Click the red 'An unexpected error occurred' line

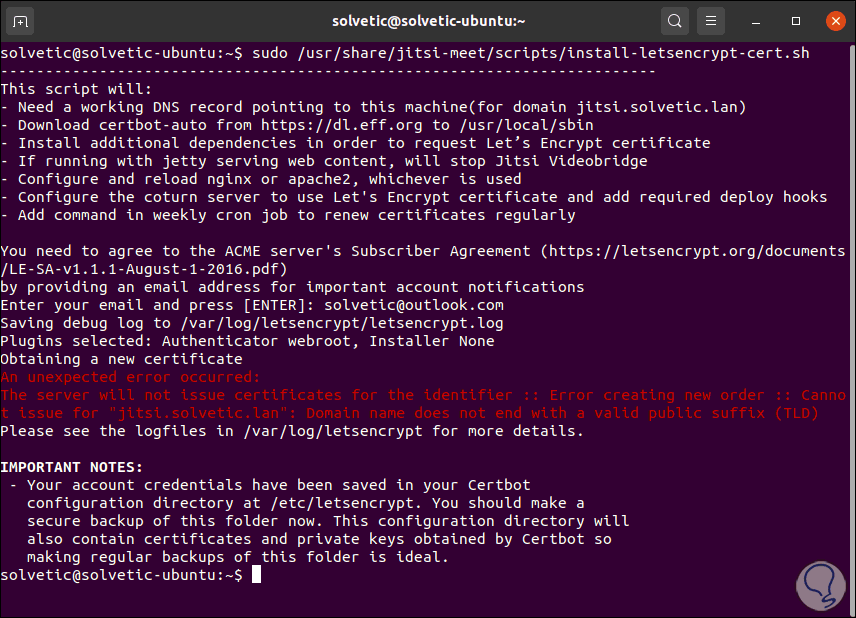point(130,377)
